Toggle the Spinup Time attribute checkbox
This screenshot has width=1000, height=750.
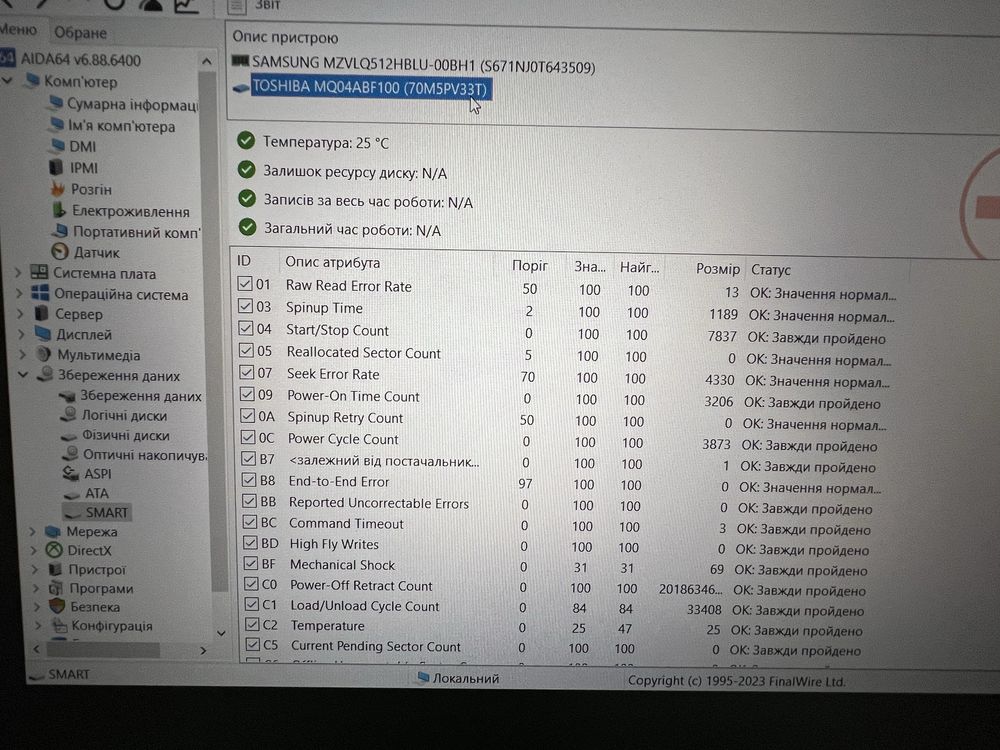click(x=246, y=305)
